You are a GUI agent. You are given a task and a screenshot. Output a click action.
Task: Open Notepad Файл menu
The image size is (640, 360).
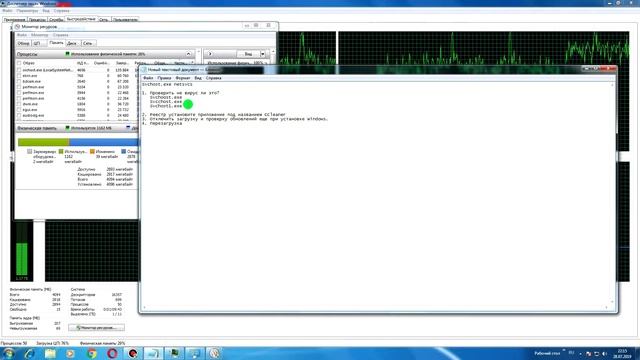click(148, 78)
